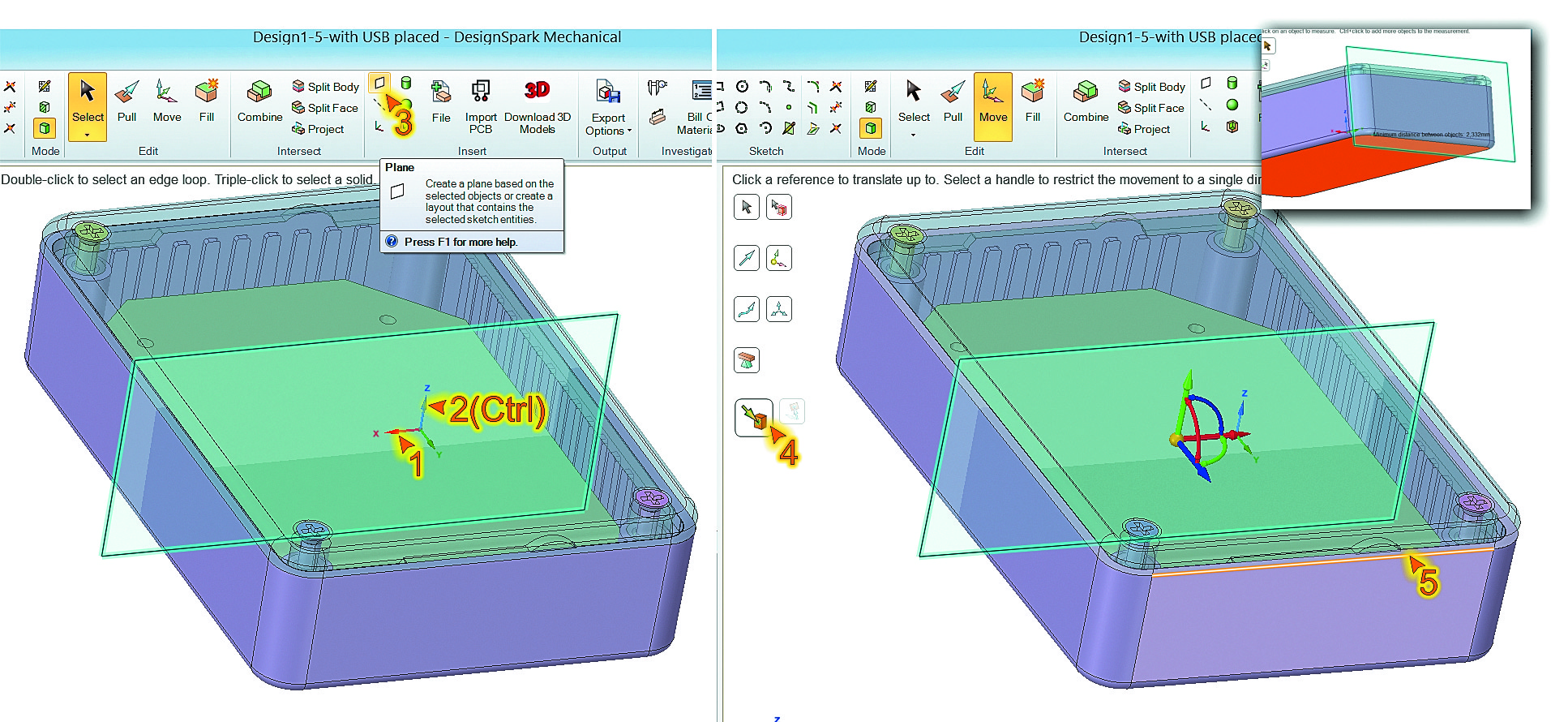This screenshot has height=722, width=1568.
Task: Click the Select tool in the left window
Action: click(x=88, y=105)
